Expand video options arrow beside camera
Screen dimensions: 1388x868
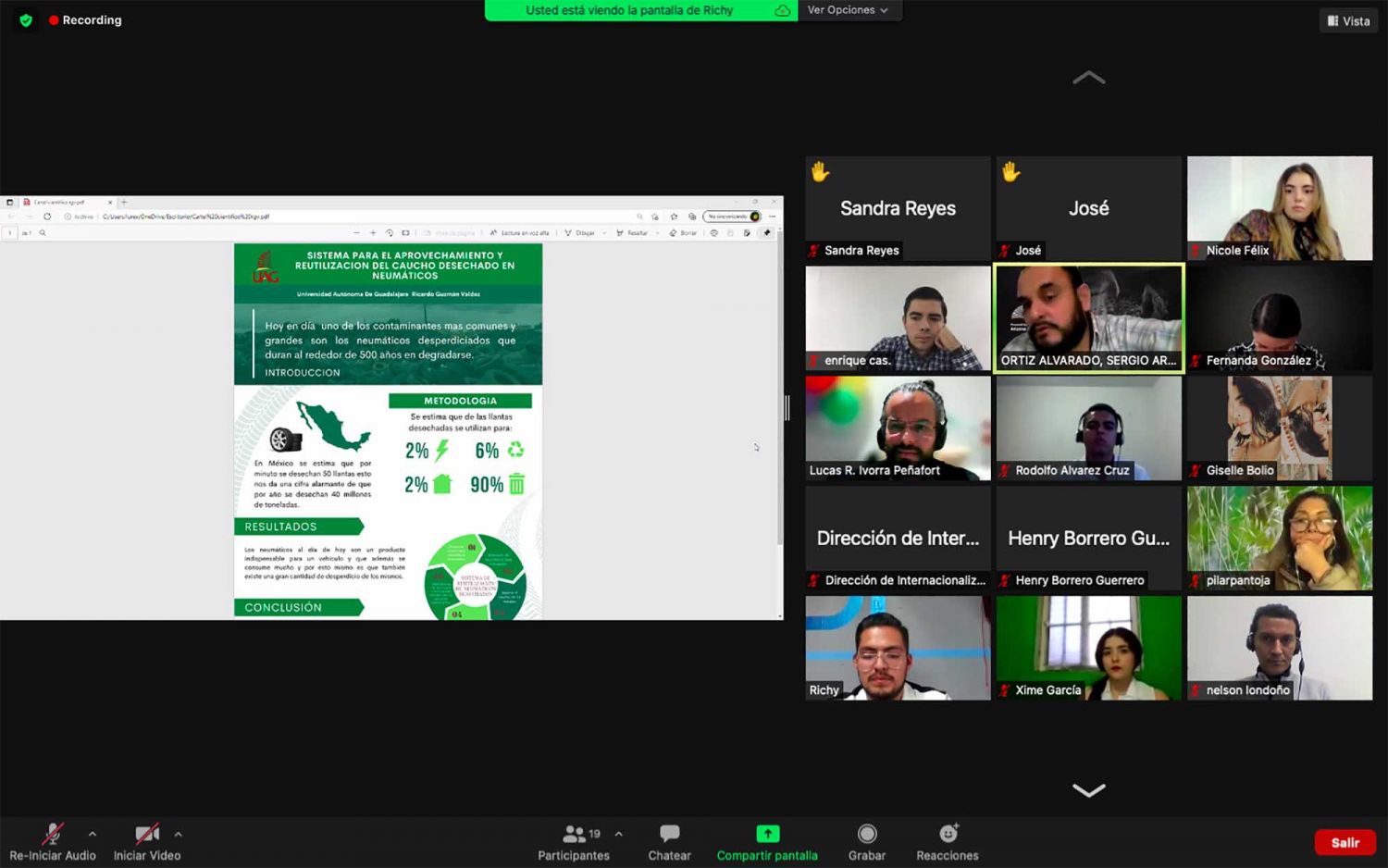coord(178,834)
